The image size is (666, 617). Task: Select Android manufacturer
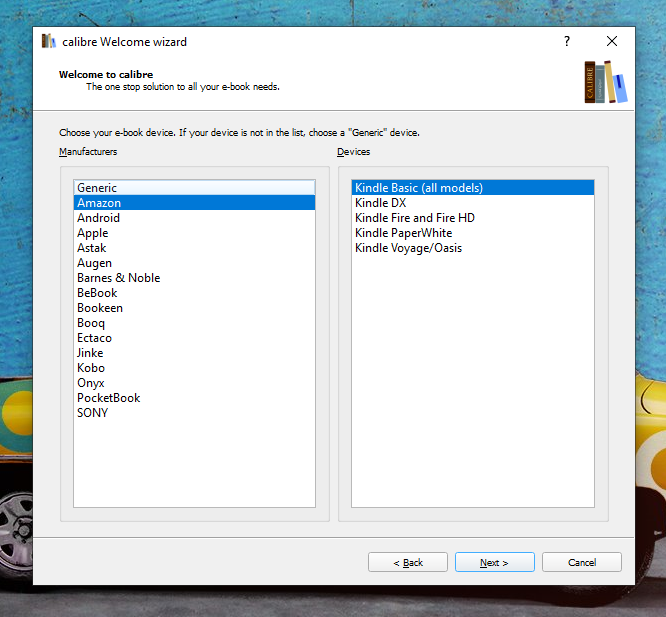click(98, 218)
